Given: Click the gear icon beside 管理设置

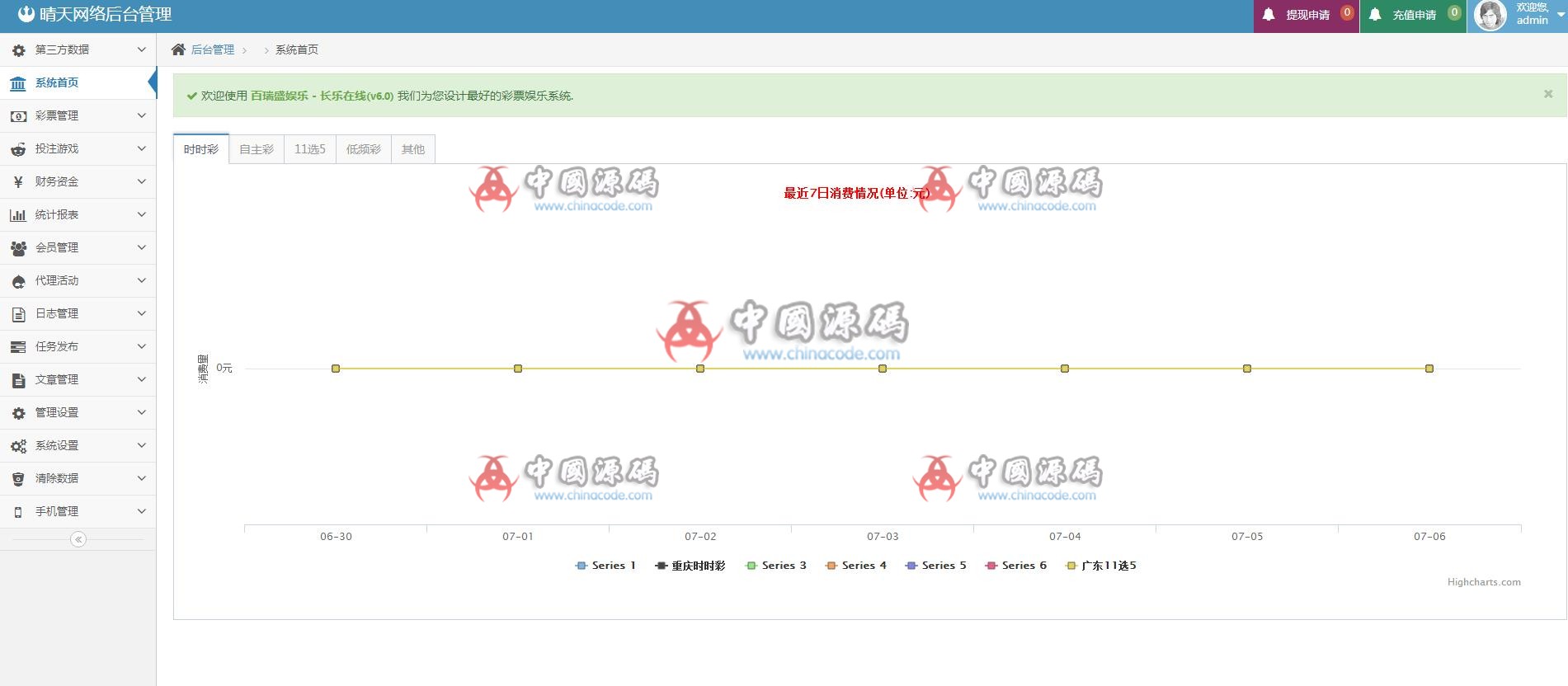Looking at the screenshot, I should click(18, 413).
